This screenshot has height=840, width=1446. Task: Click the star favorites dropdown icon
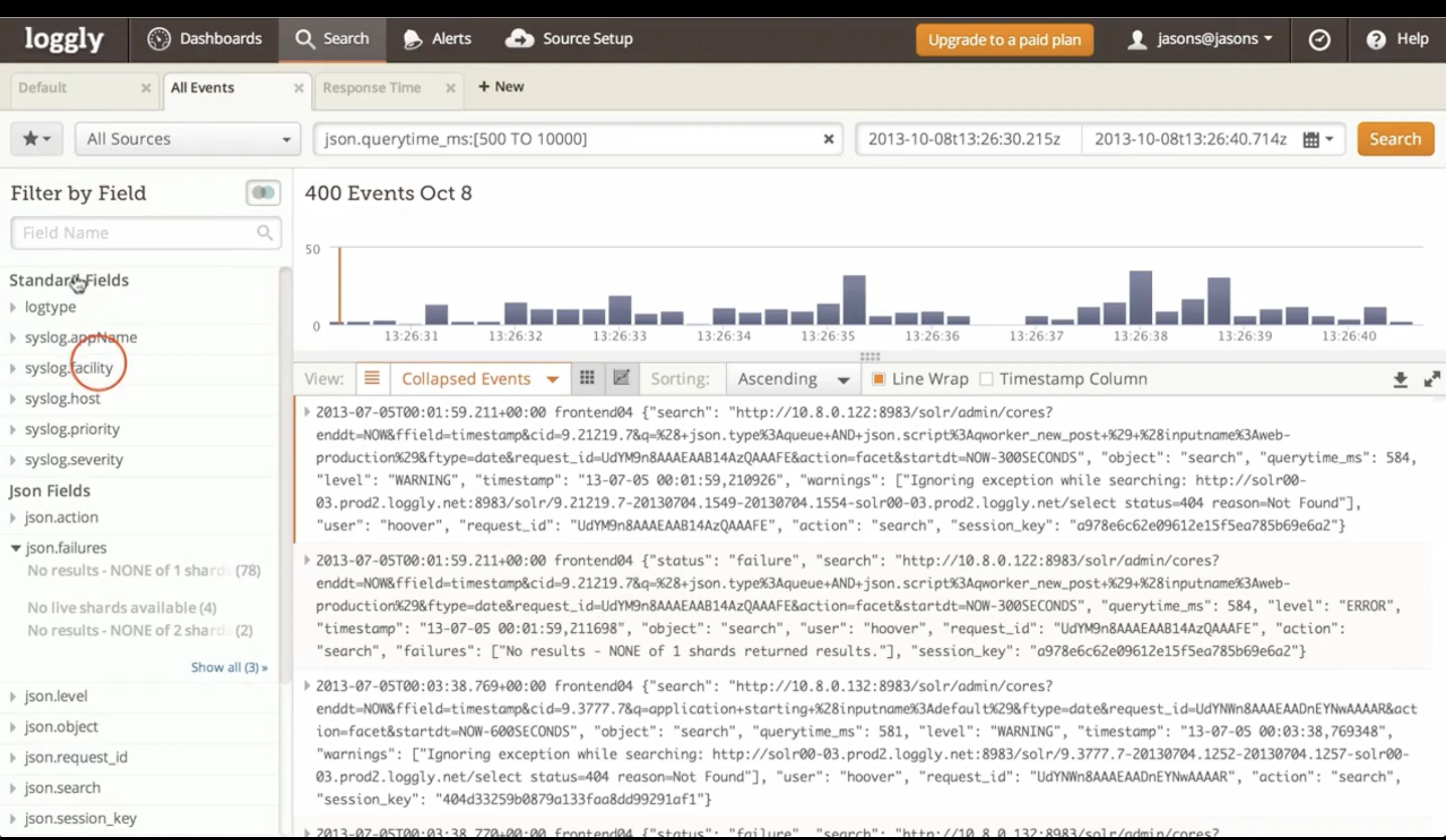[x=36, y=139]
